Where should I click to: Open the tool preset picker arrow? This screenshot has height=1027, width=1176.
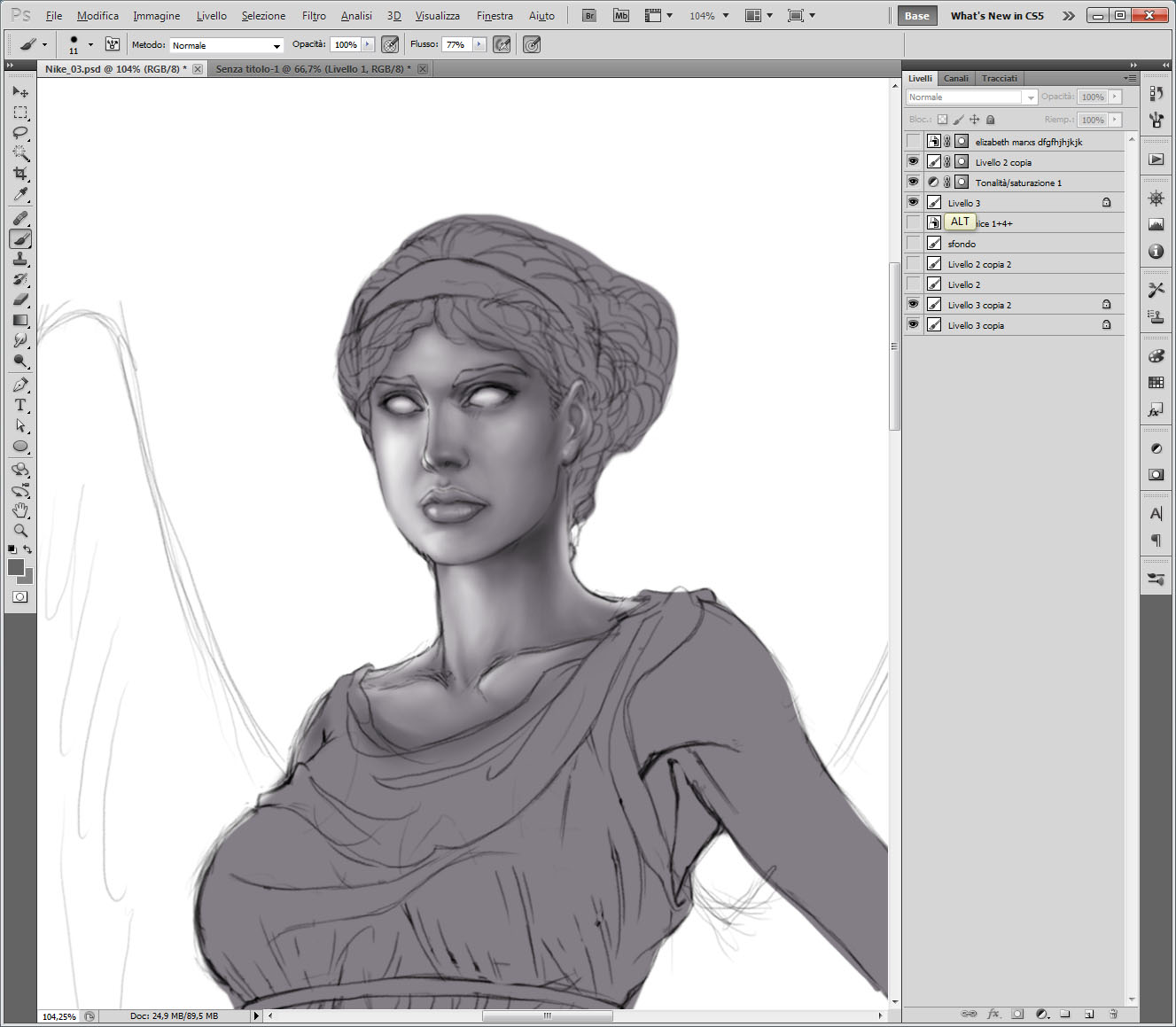44,44
